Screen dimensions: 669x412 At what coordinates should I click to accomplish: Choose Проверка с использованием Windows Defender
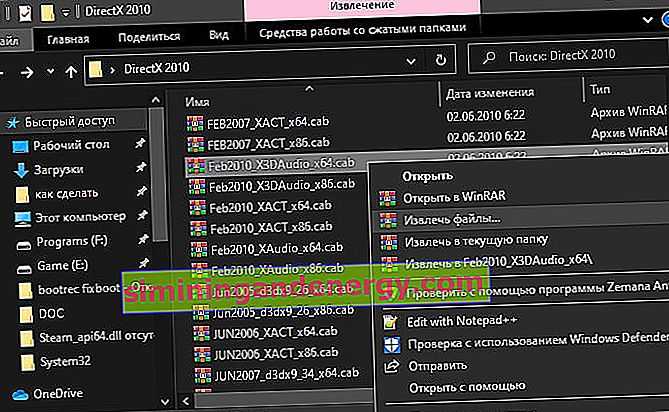click(x=538, y=341)
